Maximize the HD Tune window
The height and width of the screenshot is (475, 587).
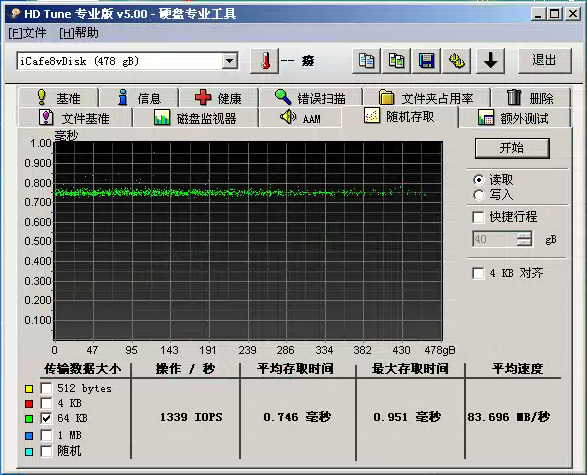[554, 14]
